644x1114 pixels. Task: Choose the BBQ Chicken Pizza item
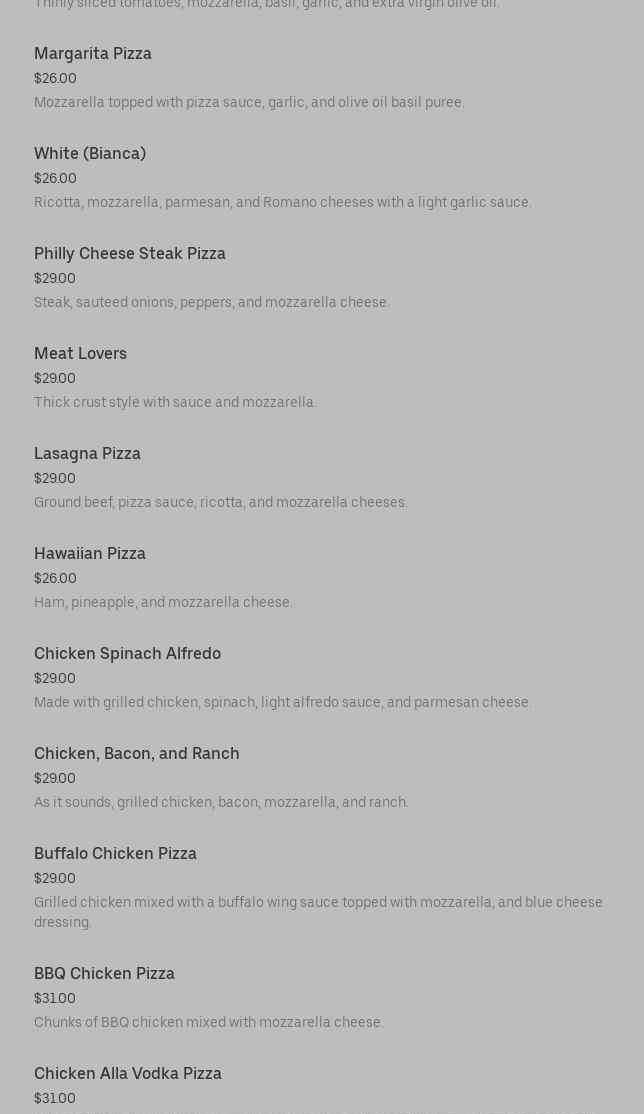(104, 974)
